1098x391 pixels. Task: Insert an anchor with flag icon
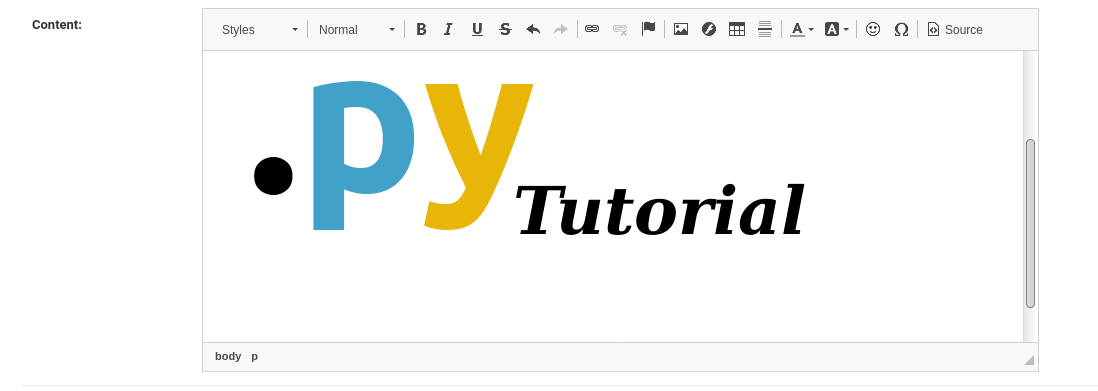648,29
